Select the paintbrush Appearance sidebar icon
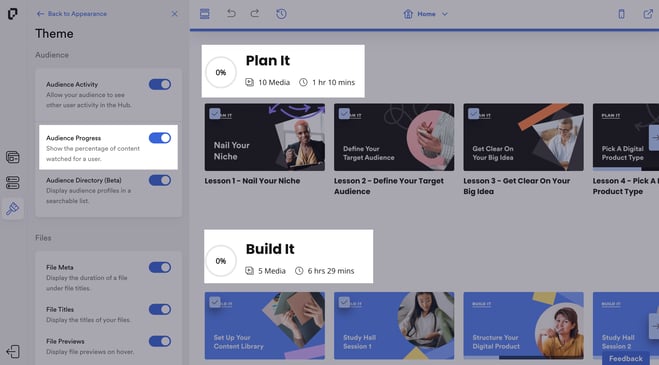659x365 pixels. (13, 209)
